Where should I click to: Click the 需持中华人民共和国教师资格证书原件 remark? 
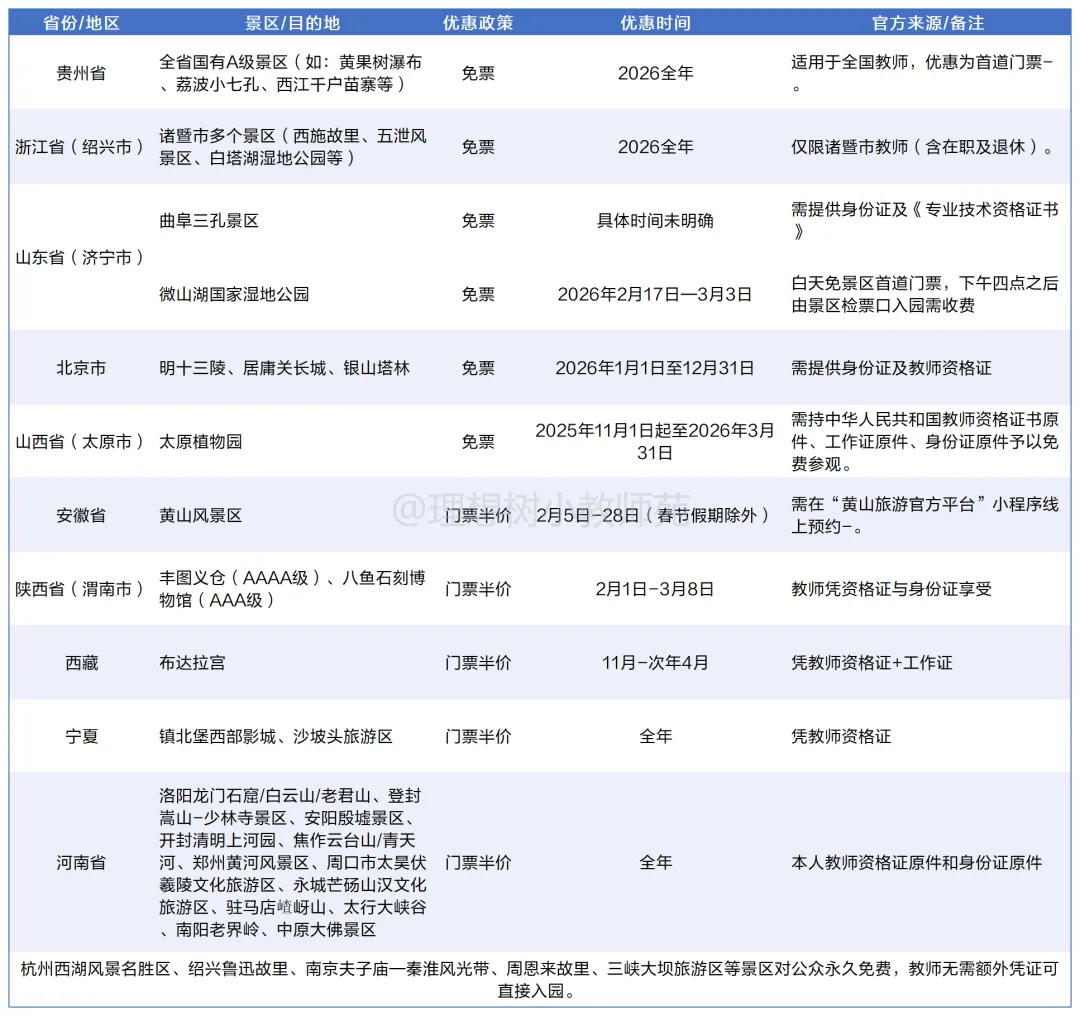pos(924,442)
